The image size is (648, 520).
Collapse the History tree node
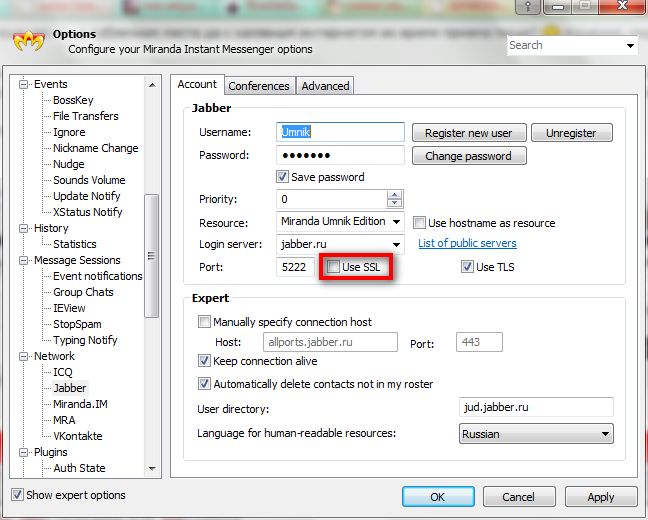[x=24, y=228]
